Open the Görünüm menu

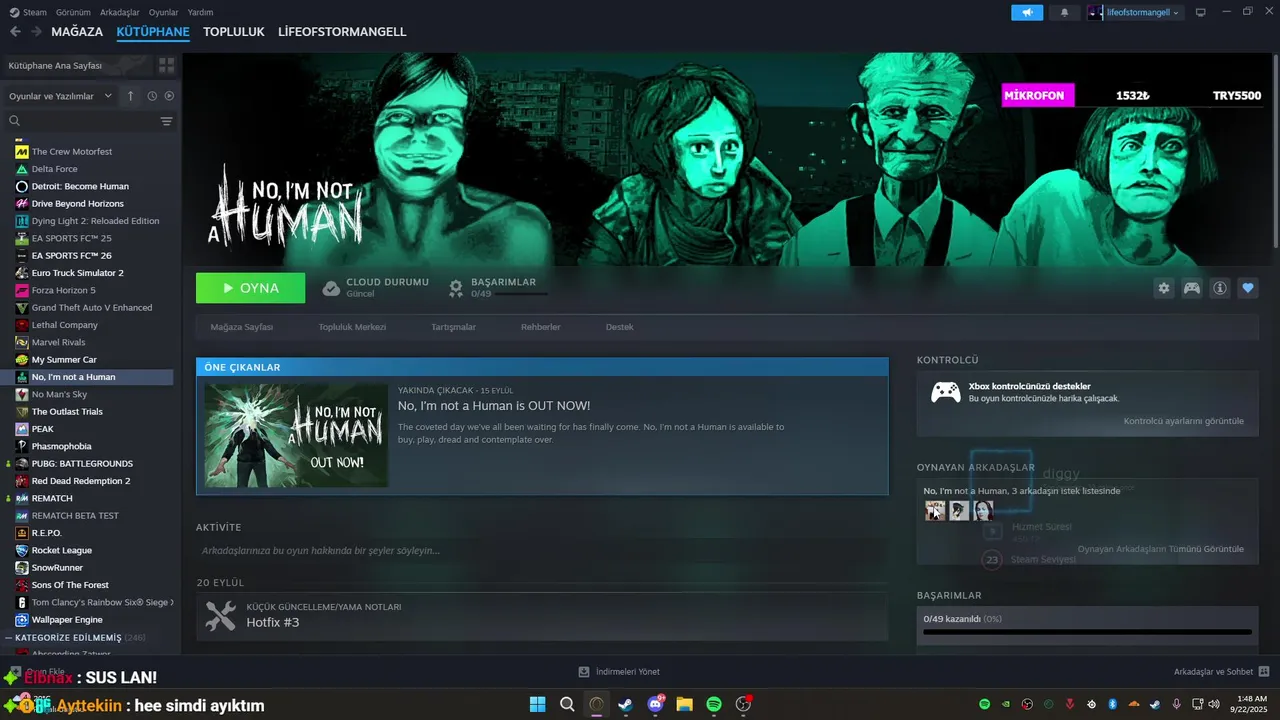73,12
